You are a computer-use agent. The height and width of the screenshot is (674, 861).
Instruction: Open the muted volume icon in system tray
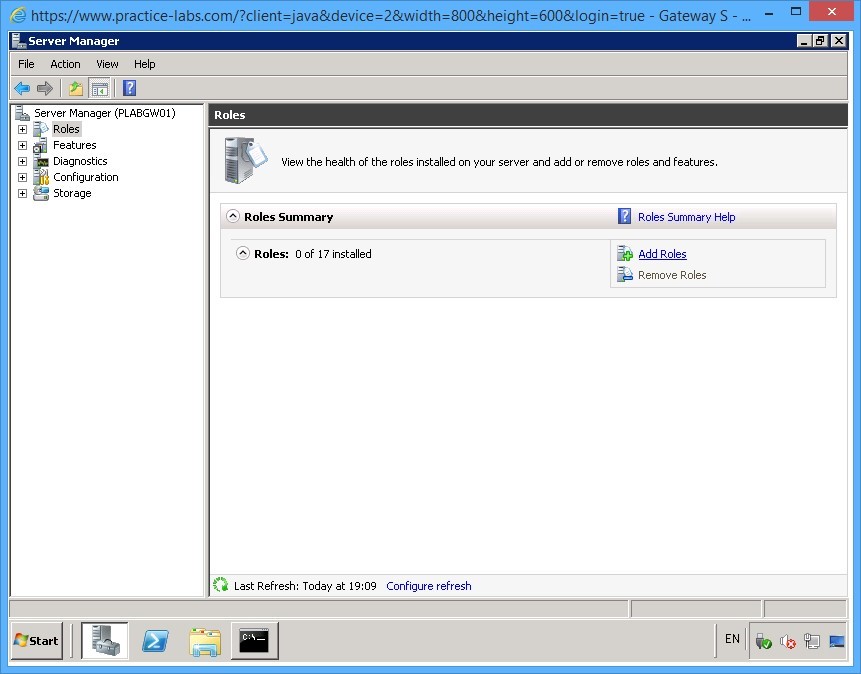(x=786, y=640)
